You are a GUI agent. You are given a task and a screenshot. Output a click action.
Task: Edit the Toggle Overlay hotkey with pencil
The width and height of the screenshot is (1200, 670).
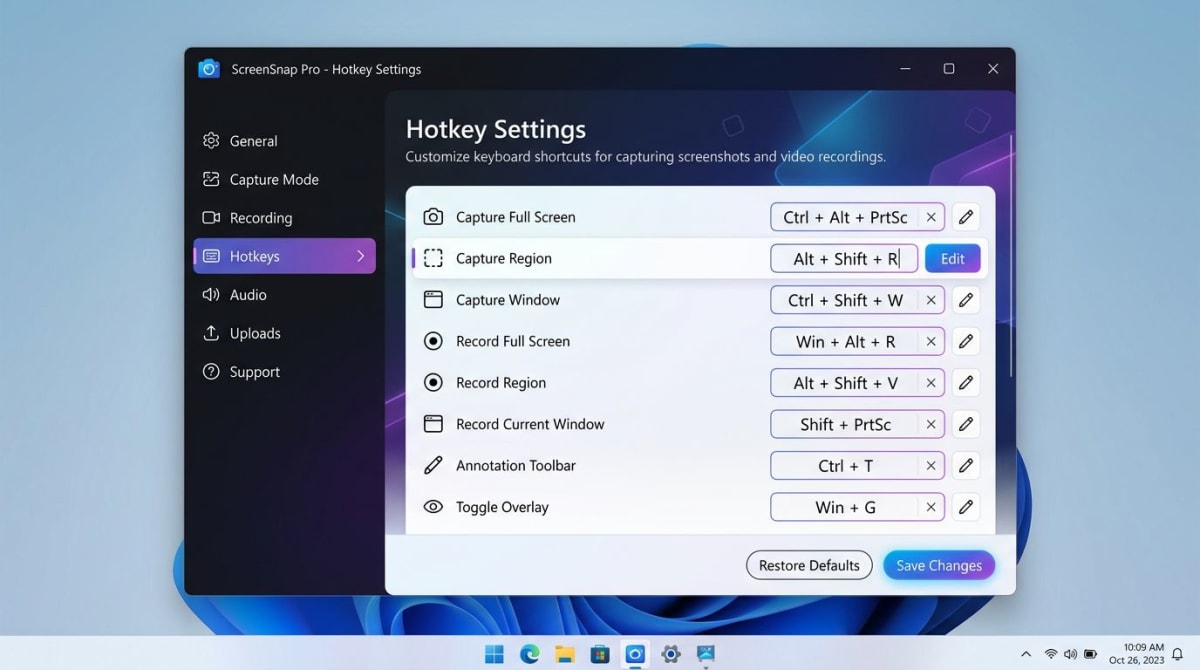[965, 507]
